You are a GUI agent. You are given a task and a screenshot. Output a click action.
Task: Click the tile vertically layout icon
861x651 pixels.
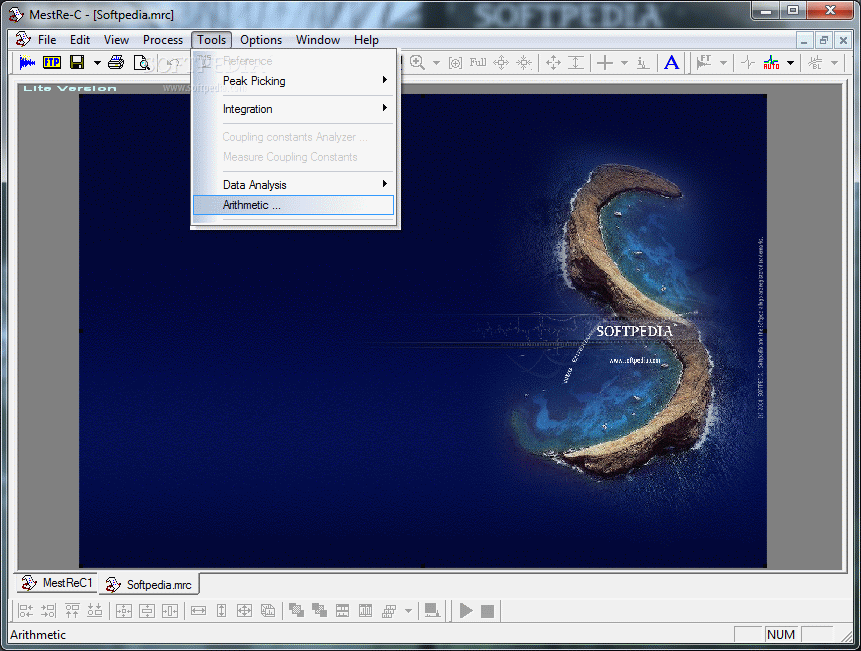tap(366, 611)
